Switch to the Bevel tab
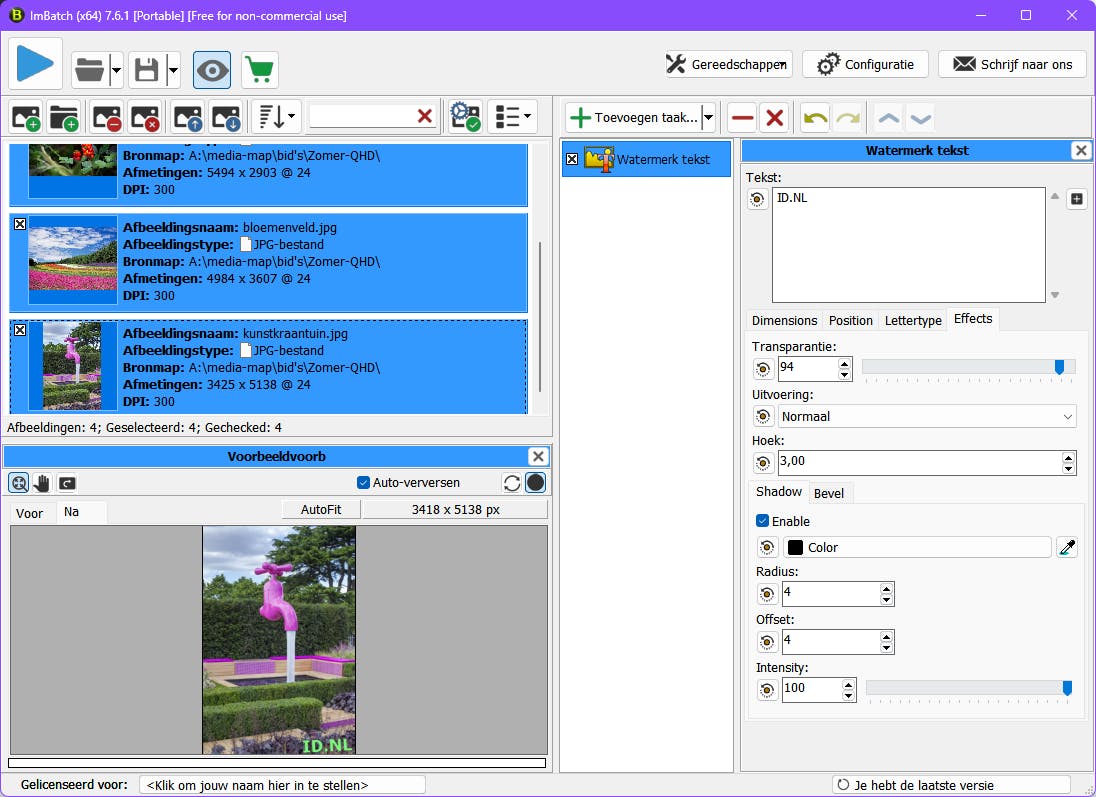Image resolution: width=1096 pixels, height=797 pixels. coord(828,493)
